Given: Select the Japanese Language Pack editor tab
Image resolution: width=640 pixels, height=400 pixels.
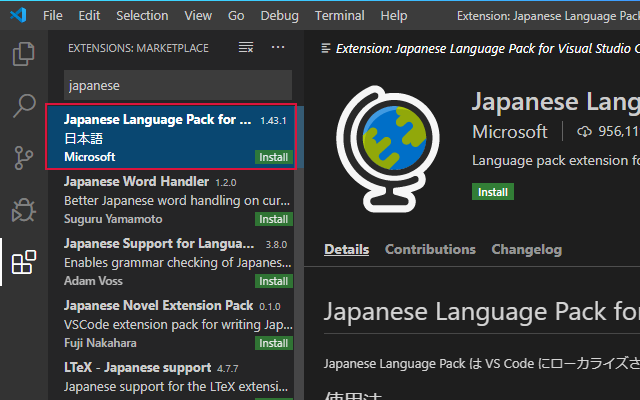Looking at the screenshot, I should point(480,49).
